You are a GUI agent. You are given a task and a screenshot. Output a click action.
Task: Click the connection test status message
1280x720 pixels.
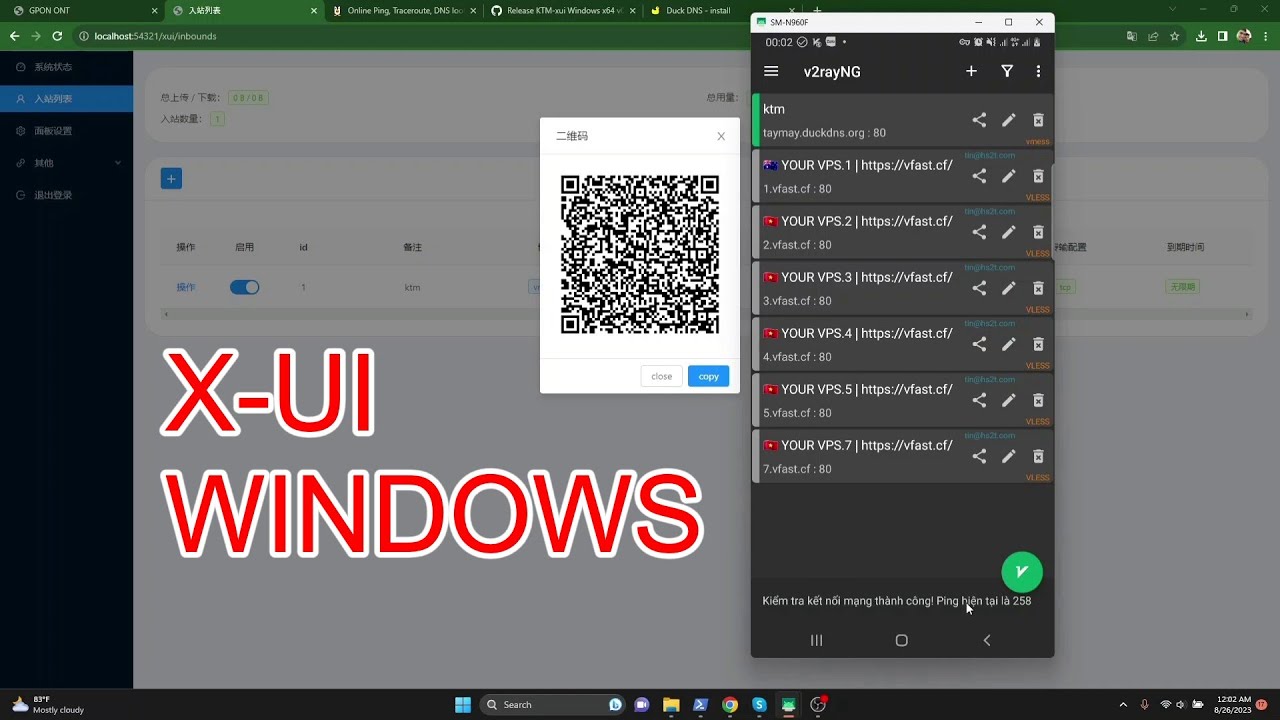click(x=897, y=601)
